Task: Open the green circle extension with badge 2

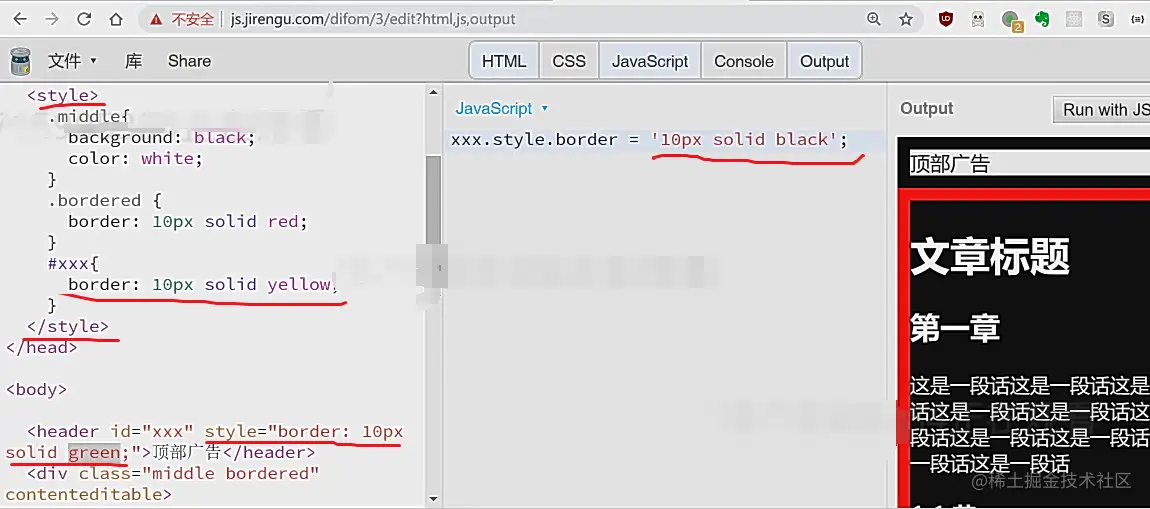Action: [1011, 21]
